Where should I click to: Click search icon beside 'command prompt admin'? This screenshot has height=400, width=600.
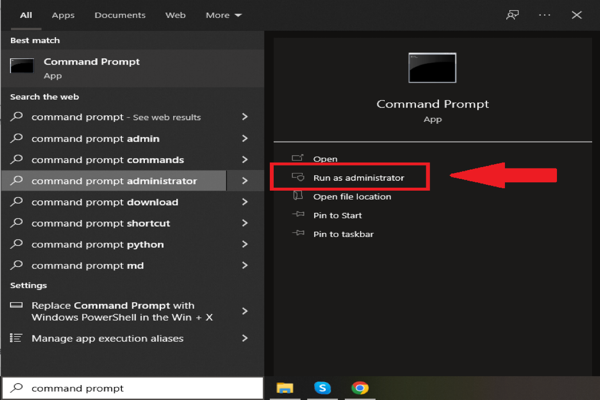click(x=16, y=138)
